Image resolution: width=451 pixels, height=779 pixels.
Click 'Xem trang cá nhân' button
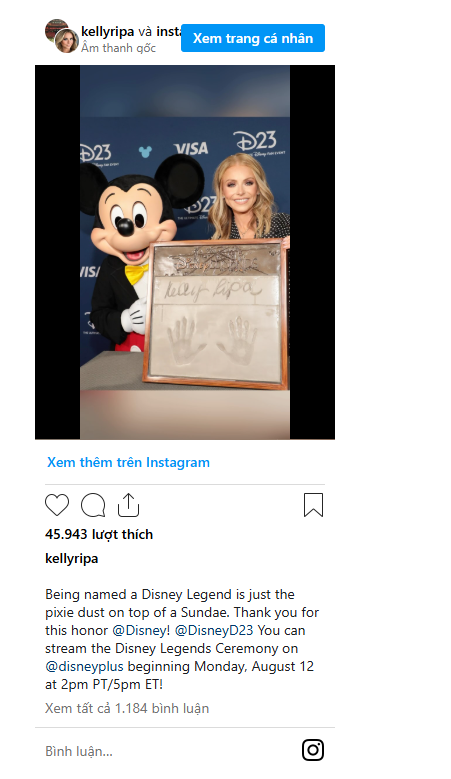(x=253, y=38)
